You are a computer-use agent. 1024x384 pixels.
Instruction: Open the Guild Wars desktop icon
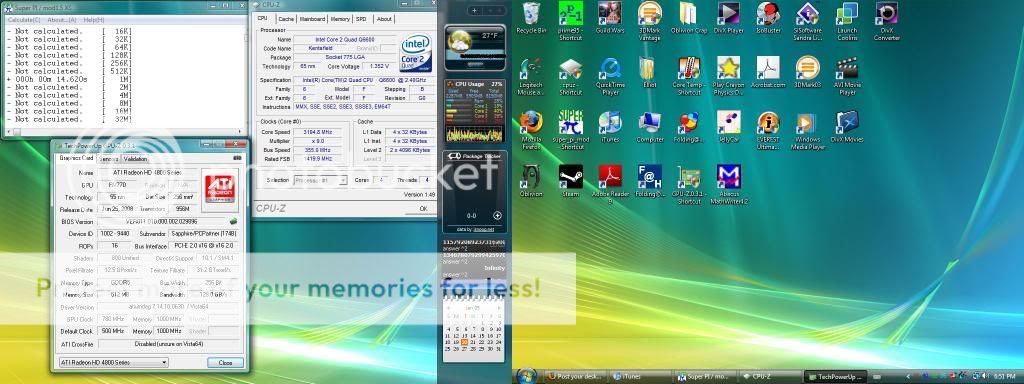pyautogui.click(x=610, y=18)
